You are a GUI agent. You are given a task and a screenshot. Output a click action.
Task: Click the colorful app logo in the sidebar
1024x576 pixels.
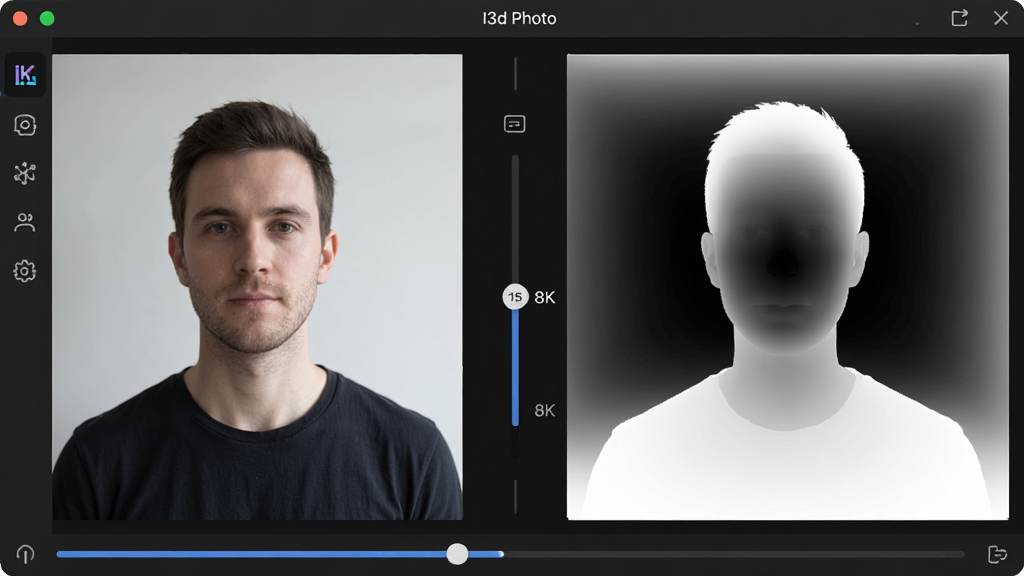point(25,75)
